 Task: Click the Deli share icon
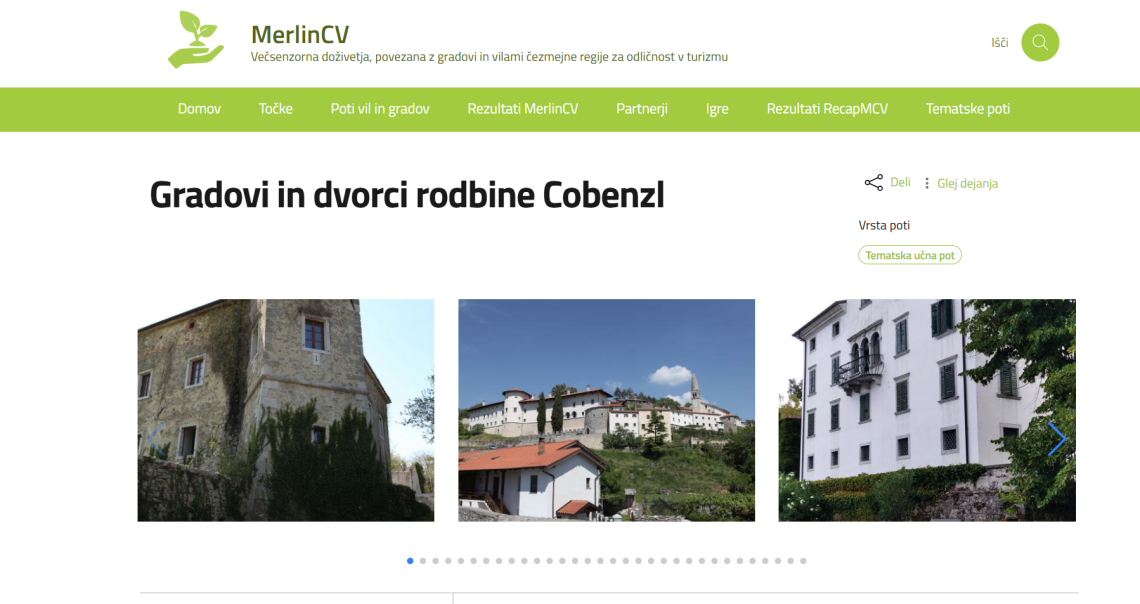click(x=872, y=182)
